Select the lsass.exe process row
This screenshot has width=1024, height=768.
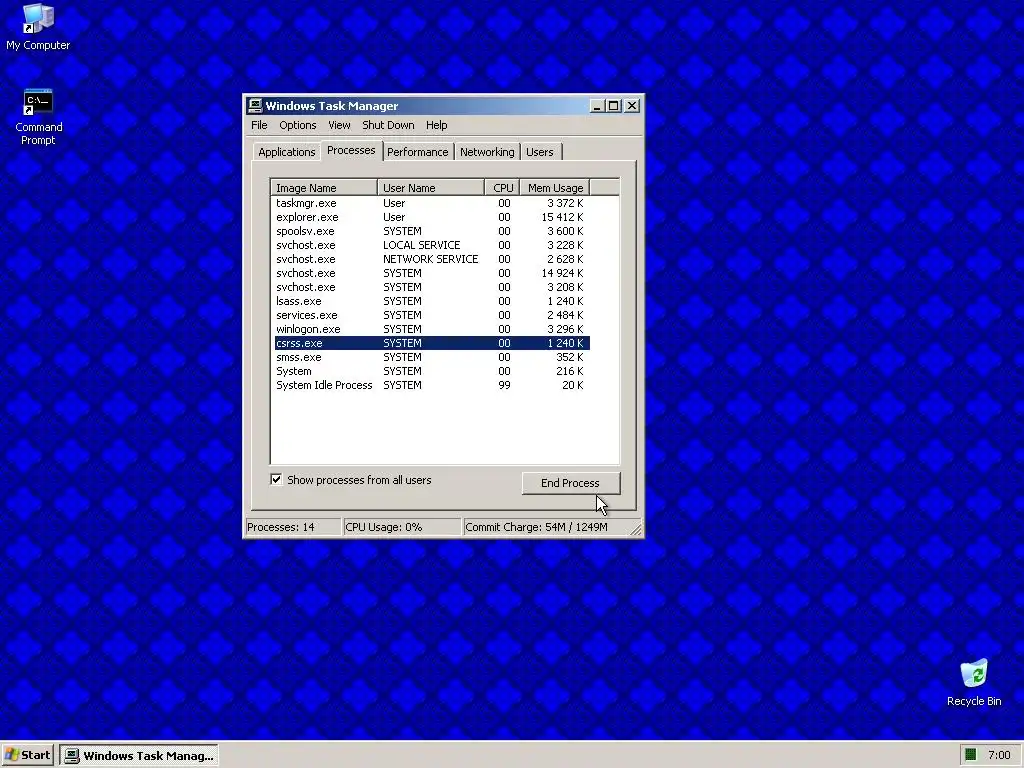pos(432,301)
